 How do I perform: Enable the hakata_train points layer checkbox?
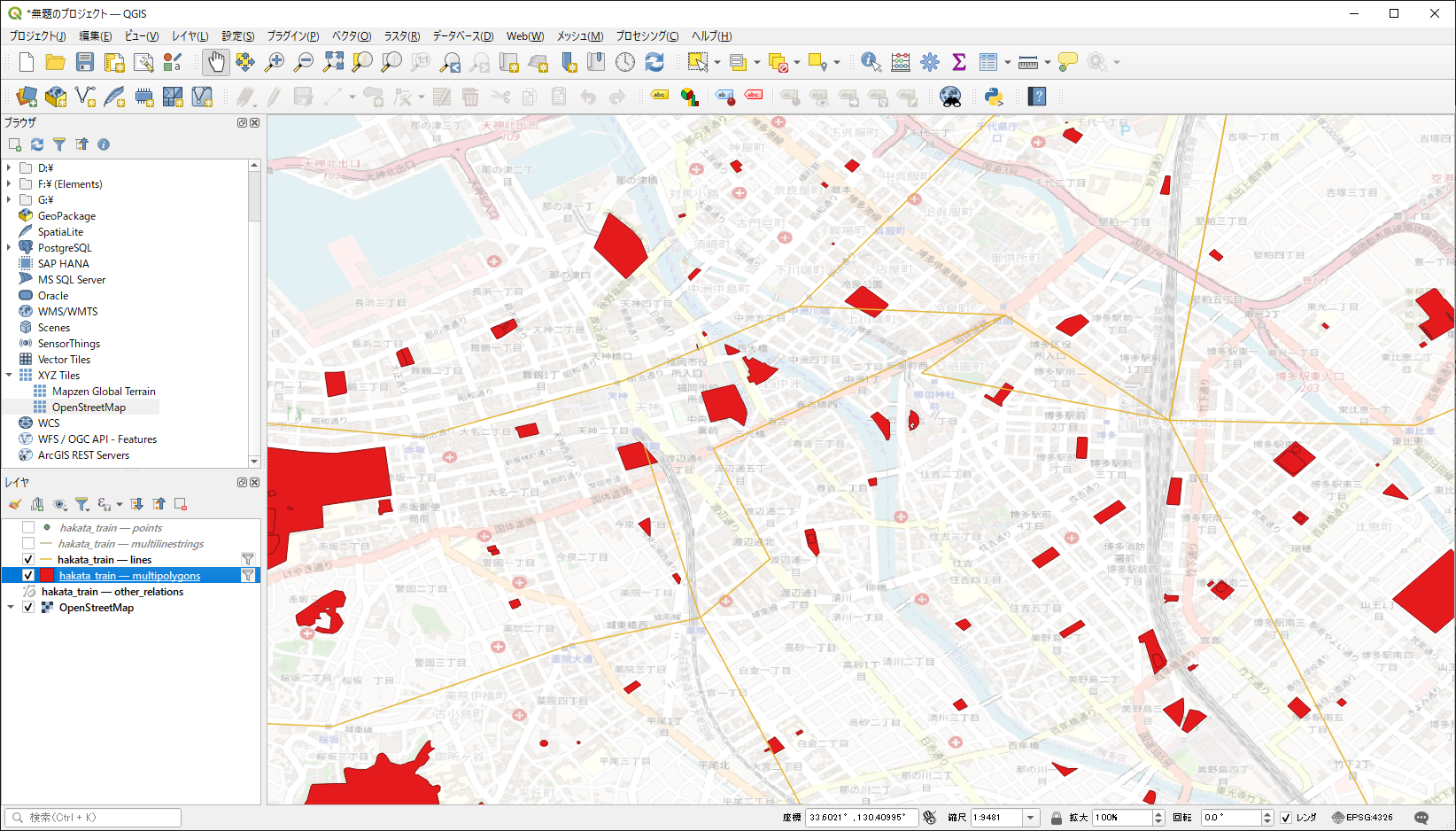coord(28,528)
